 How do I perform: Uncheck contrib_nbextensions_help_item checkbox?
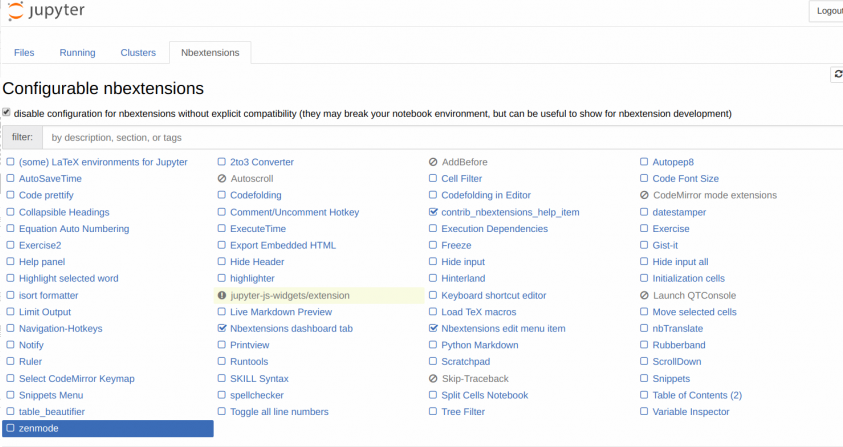pos(433,212)
